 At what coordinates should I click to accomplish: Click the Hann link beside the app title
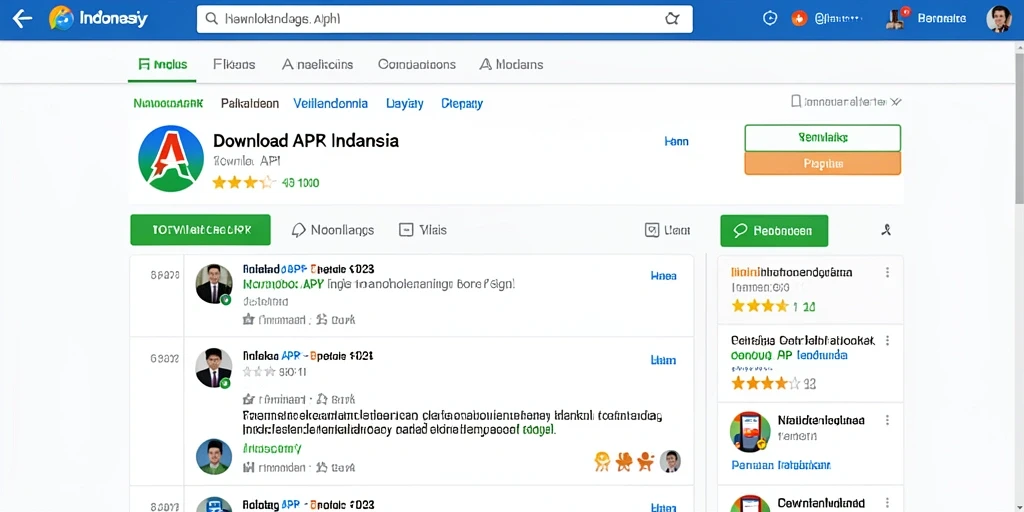676,141
